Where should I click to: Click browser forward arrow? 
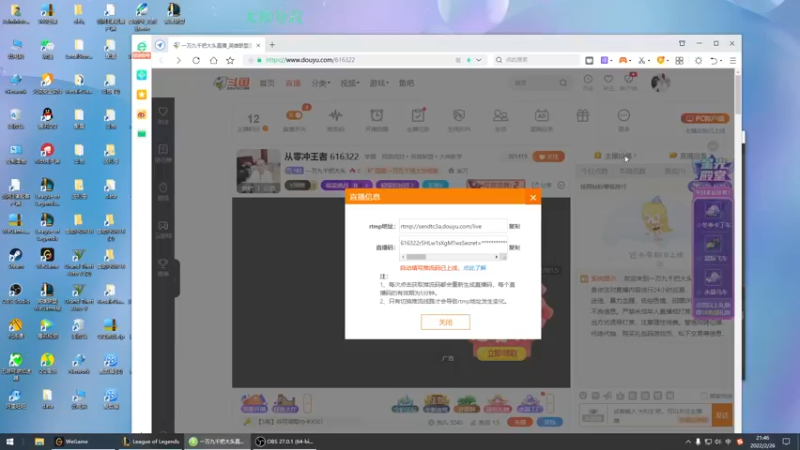click(x=178, y=60)
